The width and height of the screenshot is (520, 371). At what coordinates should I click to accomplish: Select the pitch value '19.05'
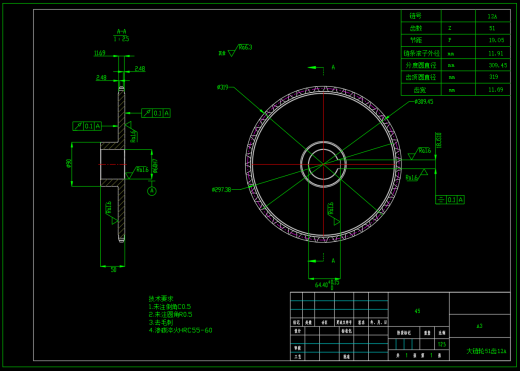[496, 40]
